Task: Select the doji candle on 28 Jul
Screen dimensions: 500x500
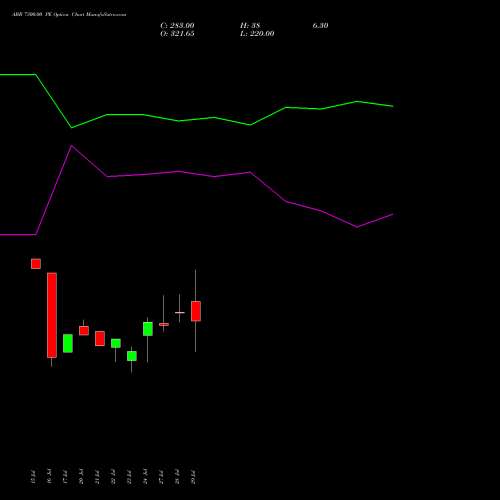Action: point(180,312)
